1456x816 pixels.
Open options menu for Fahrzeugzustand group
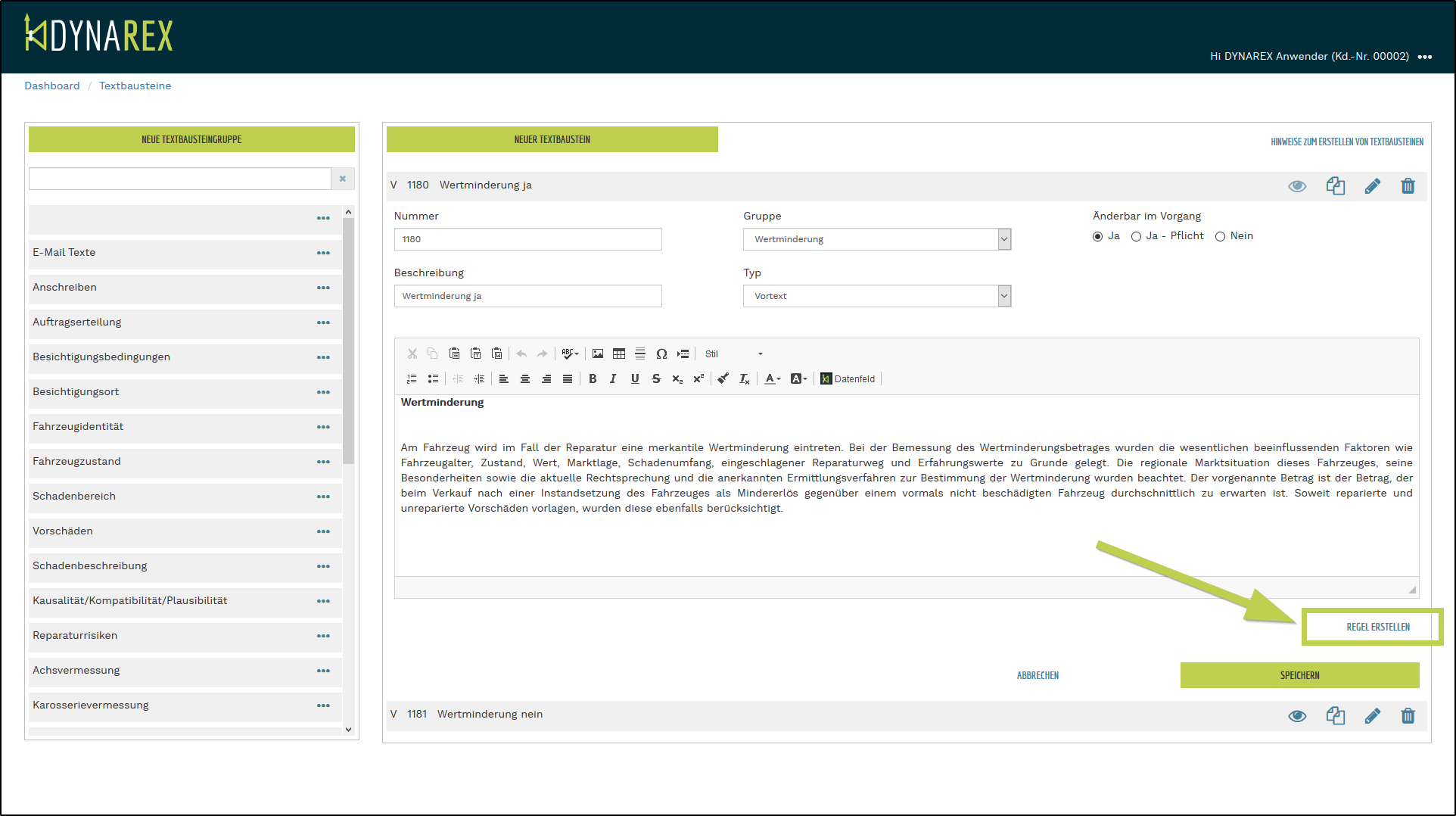click(x=323, y=462)
